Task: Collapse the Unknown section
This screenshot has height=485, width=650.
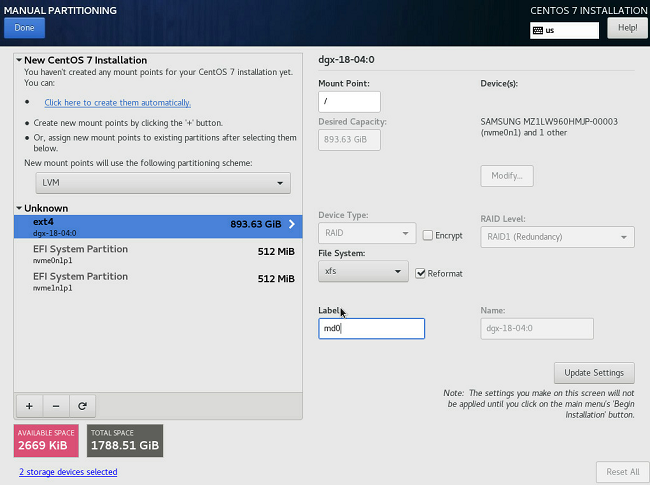Action: click(19, 208)
